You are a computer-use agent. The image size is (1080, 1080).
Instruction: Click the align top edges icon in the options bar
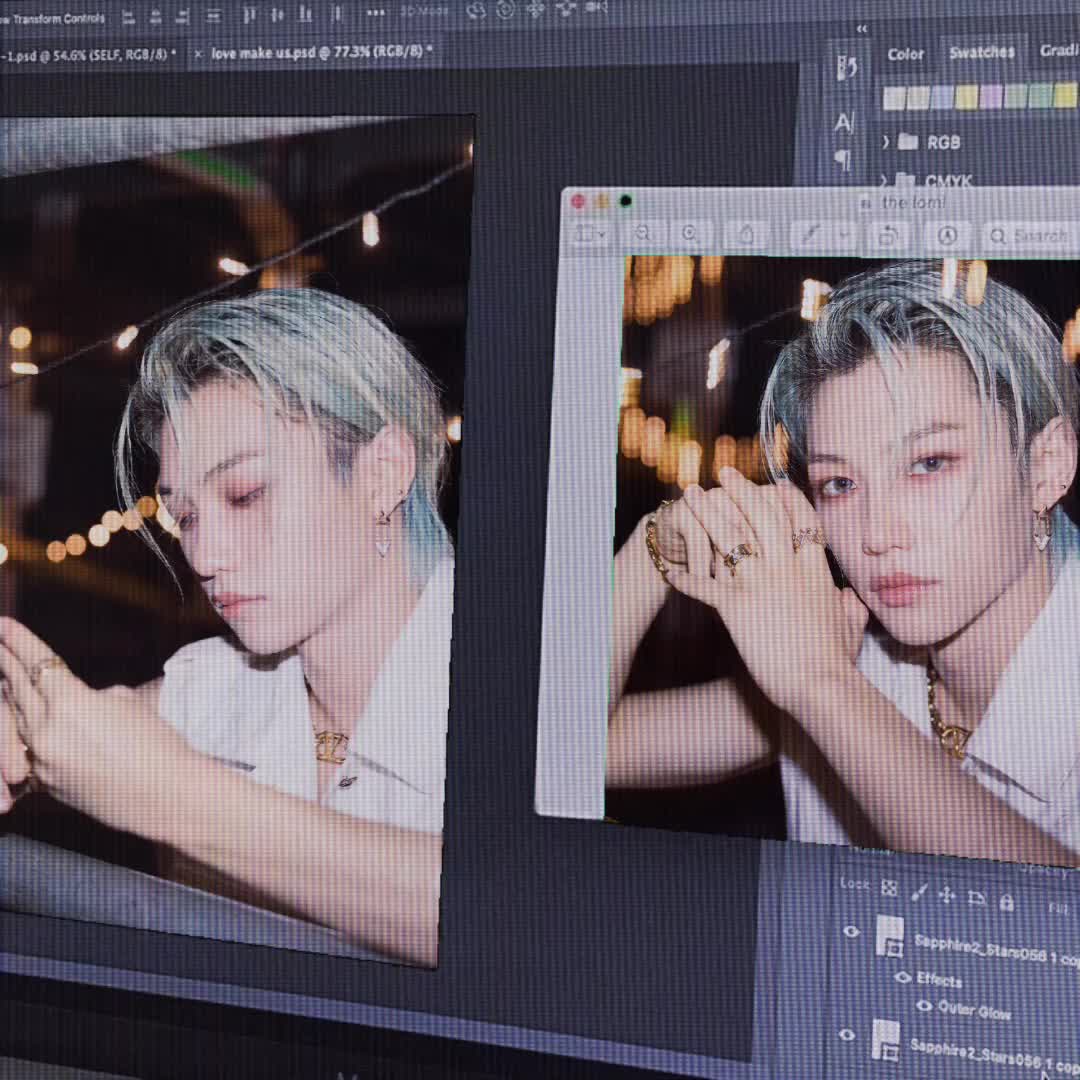249,14
